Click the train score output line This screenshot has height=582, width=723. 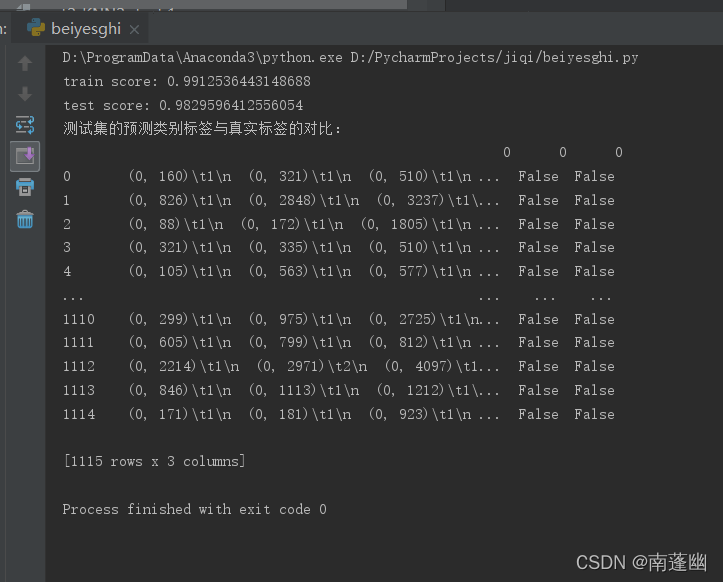click(x=186, y=81)
